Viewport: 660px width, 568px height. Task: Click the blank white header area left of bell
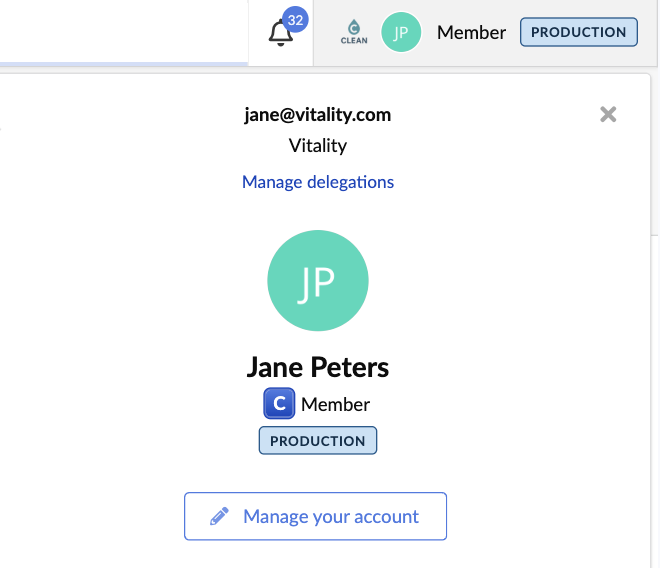(x=120, y=30)
